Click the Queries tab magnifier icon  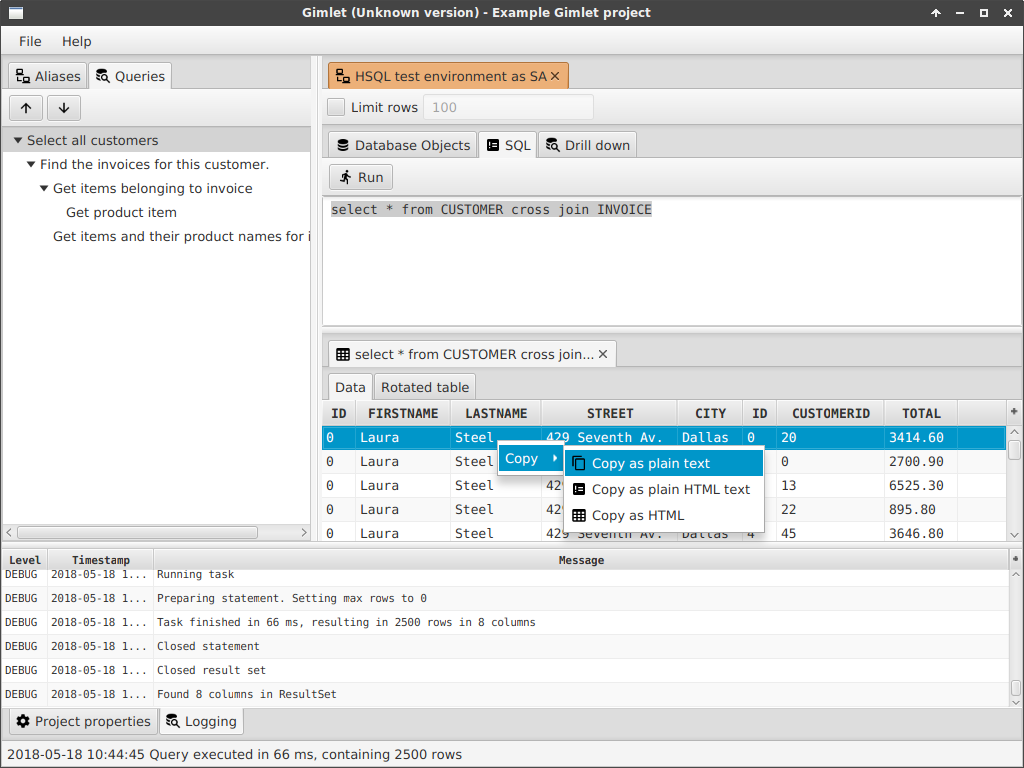click(103, 76)
